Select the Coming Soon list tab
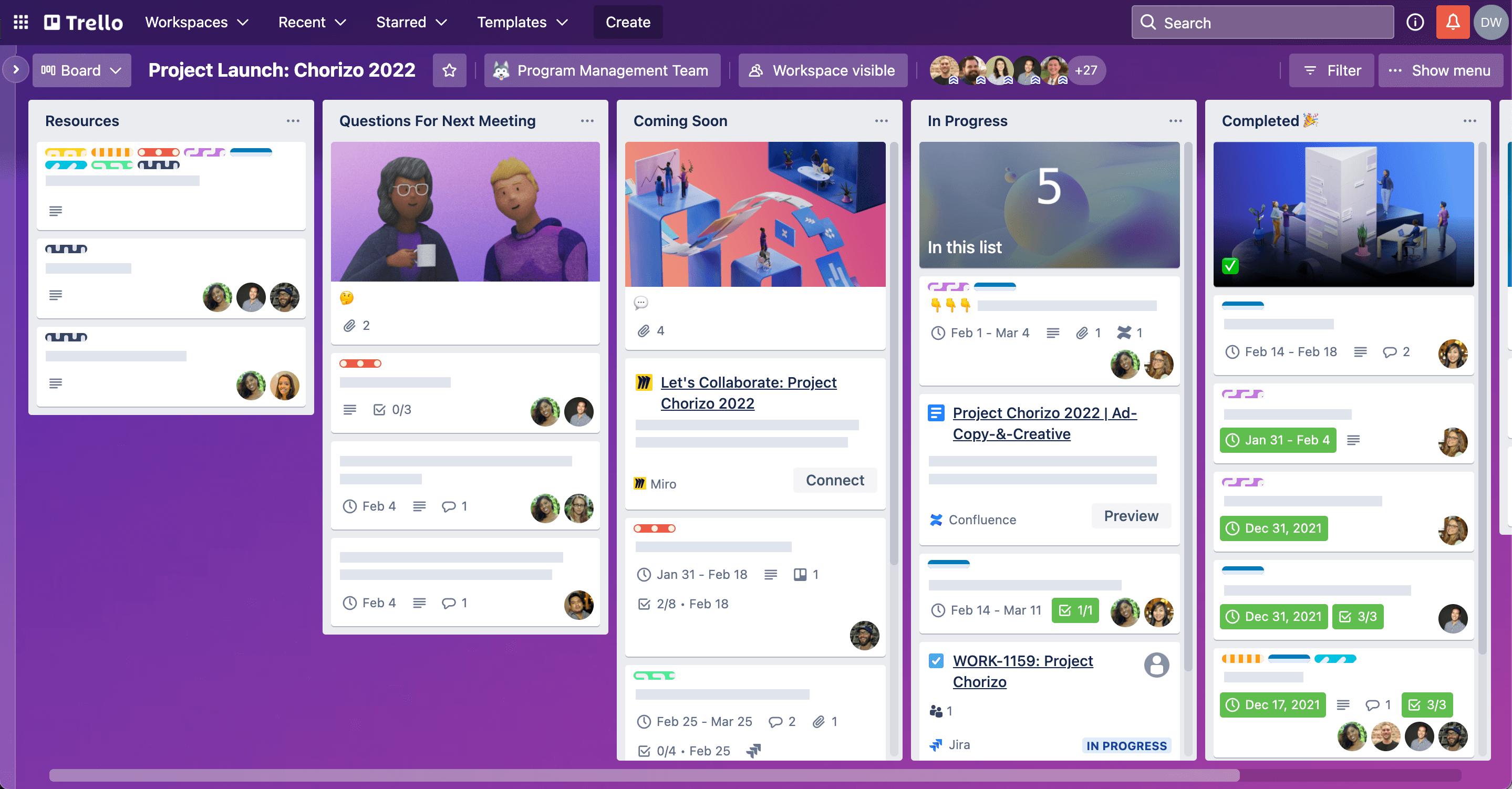 (680, 120)
